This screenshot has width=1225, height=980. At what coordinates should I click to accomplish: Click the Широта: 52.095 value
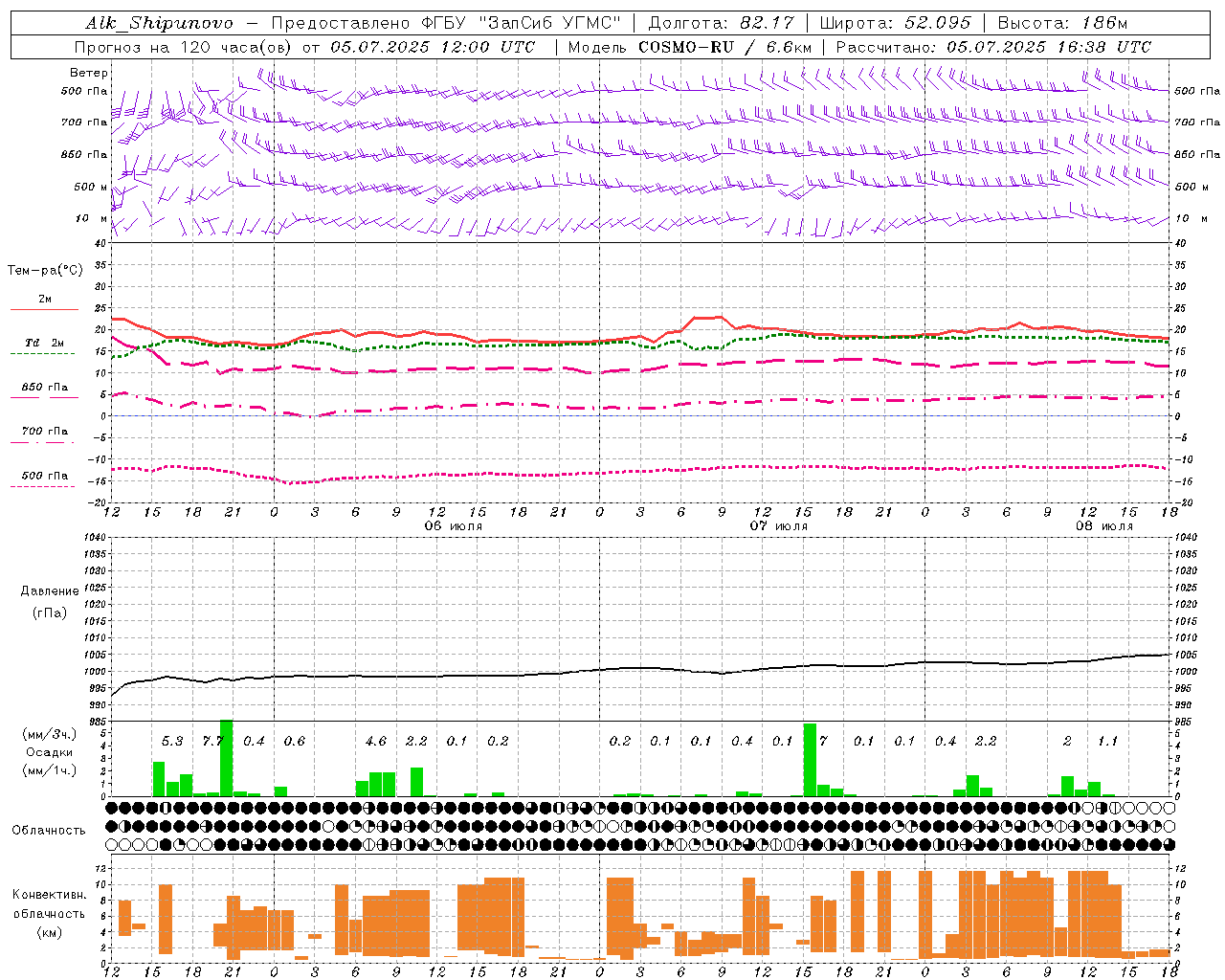click(896, 23)
